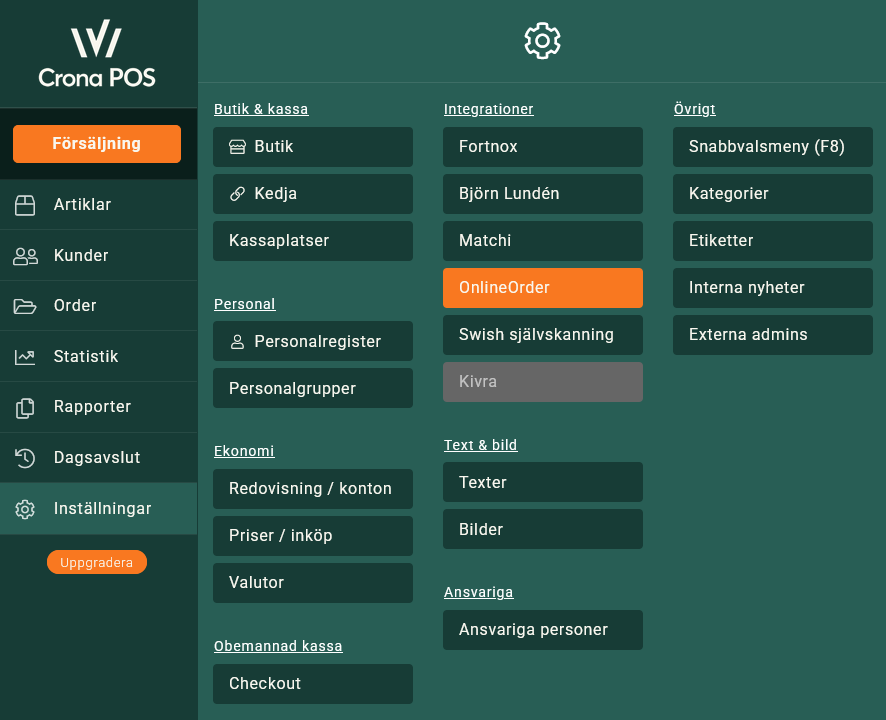The width and height of the screenshot is (886, 720).
Task: Click the Order folder icon
Action: coord(25,306)
